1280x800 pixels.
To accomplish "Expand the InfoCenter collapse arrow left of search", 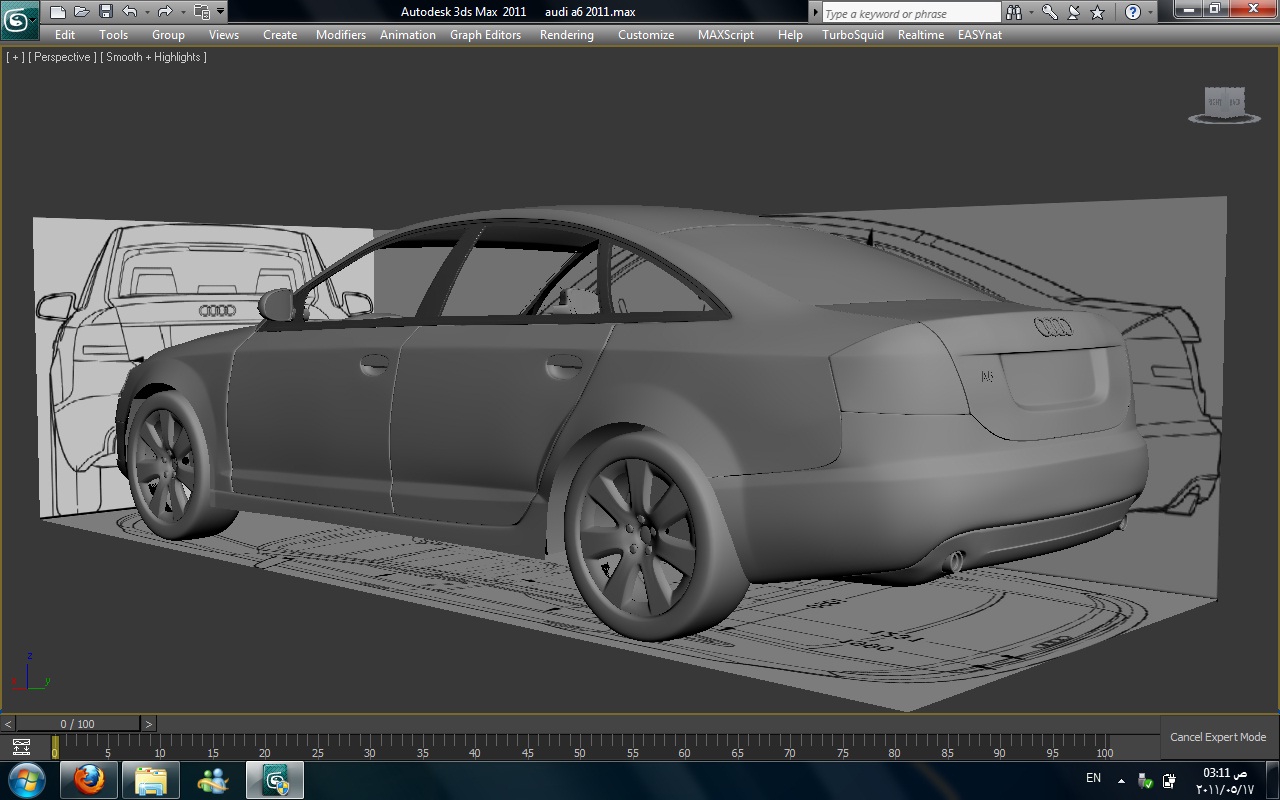I will [x=815, y=12].
